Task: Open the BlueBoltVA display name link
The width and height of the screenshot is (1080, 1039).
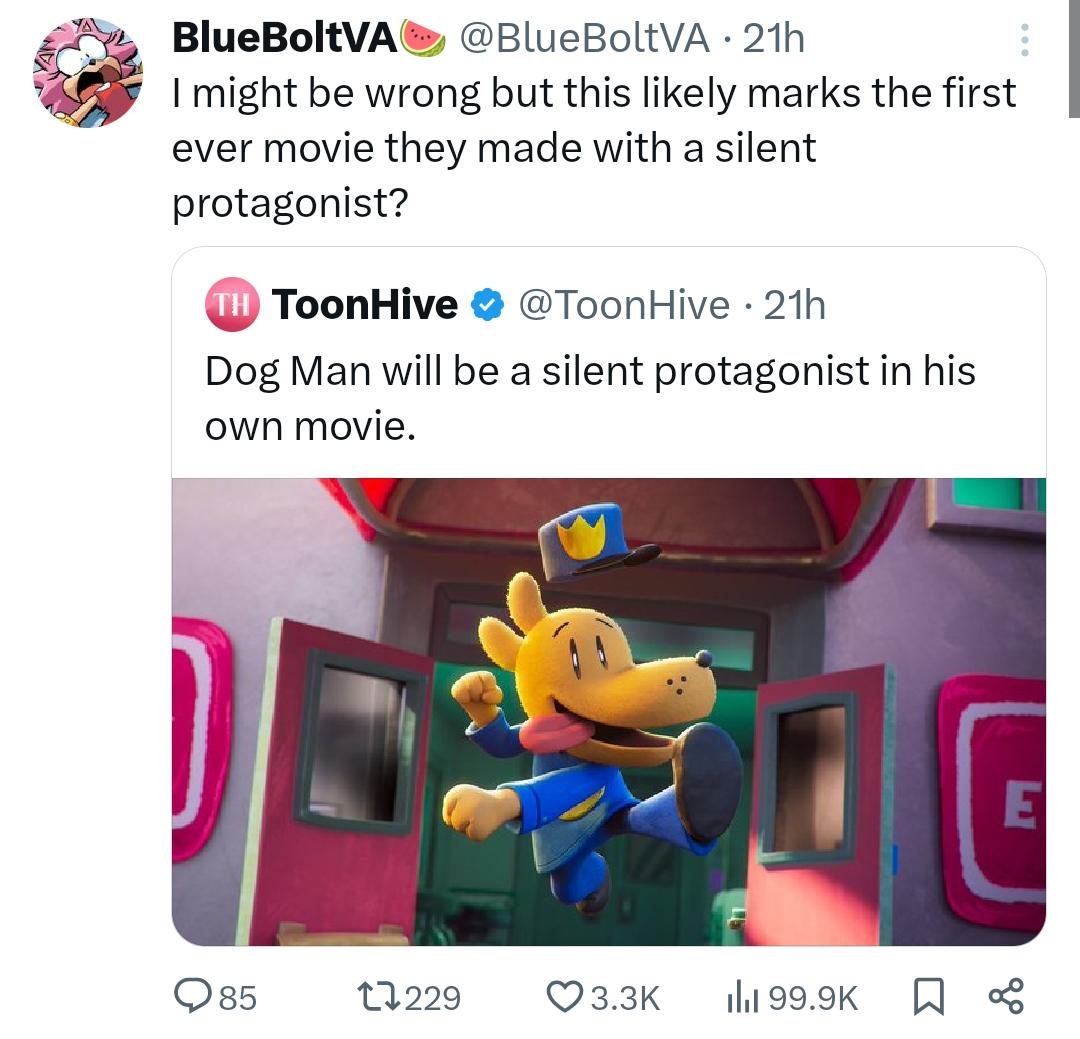Action: [286, 38]
